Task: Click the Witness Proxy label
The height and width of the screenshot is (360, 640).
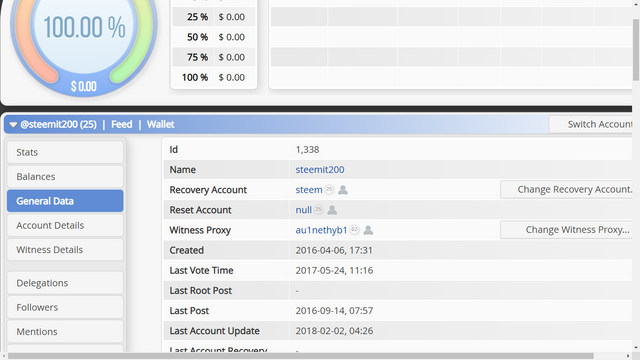Action: 200,230
